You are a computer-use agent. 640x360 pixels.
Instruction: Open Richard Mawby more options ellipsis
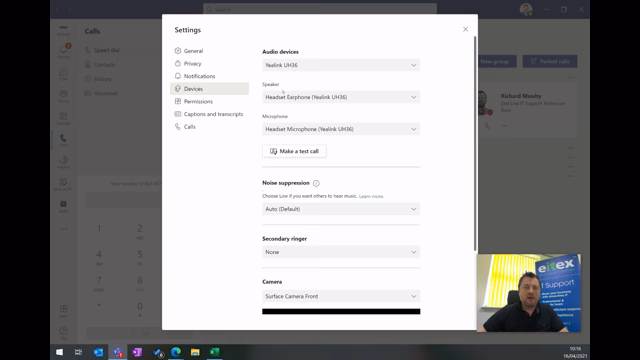click(504, 126)
